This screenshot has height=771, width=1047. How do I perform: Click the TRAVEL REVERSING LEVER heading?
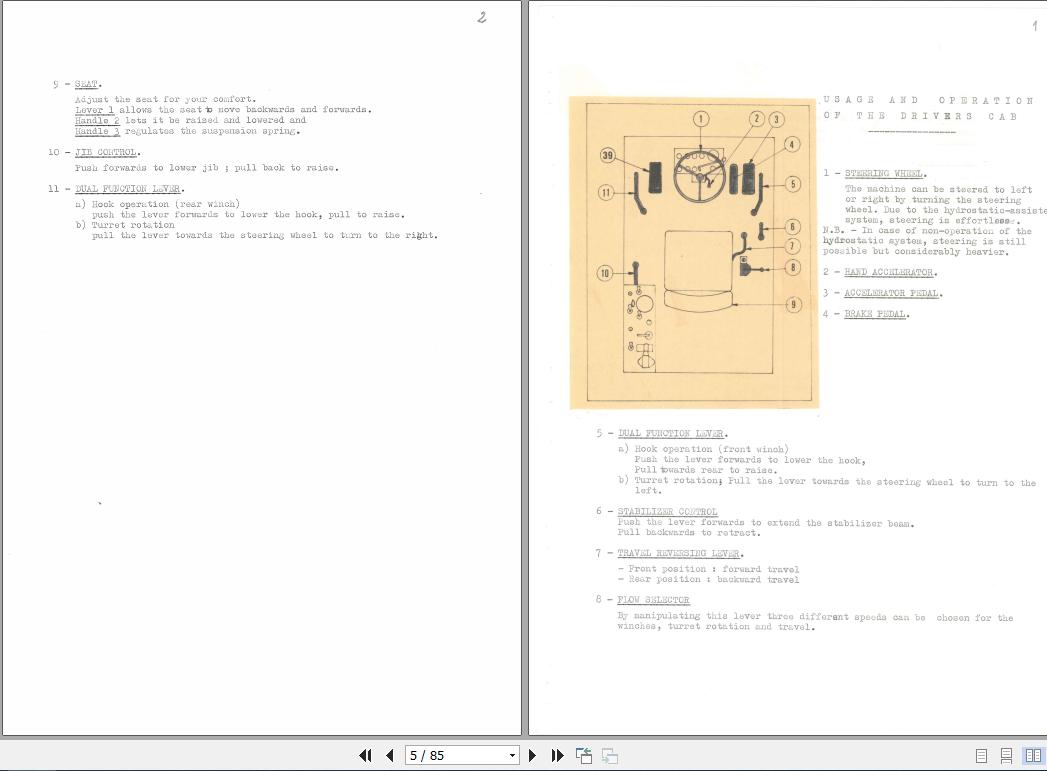click(x=678, y=553)
